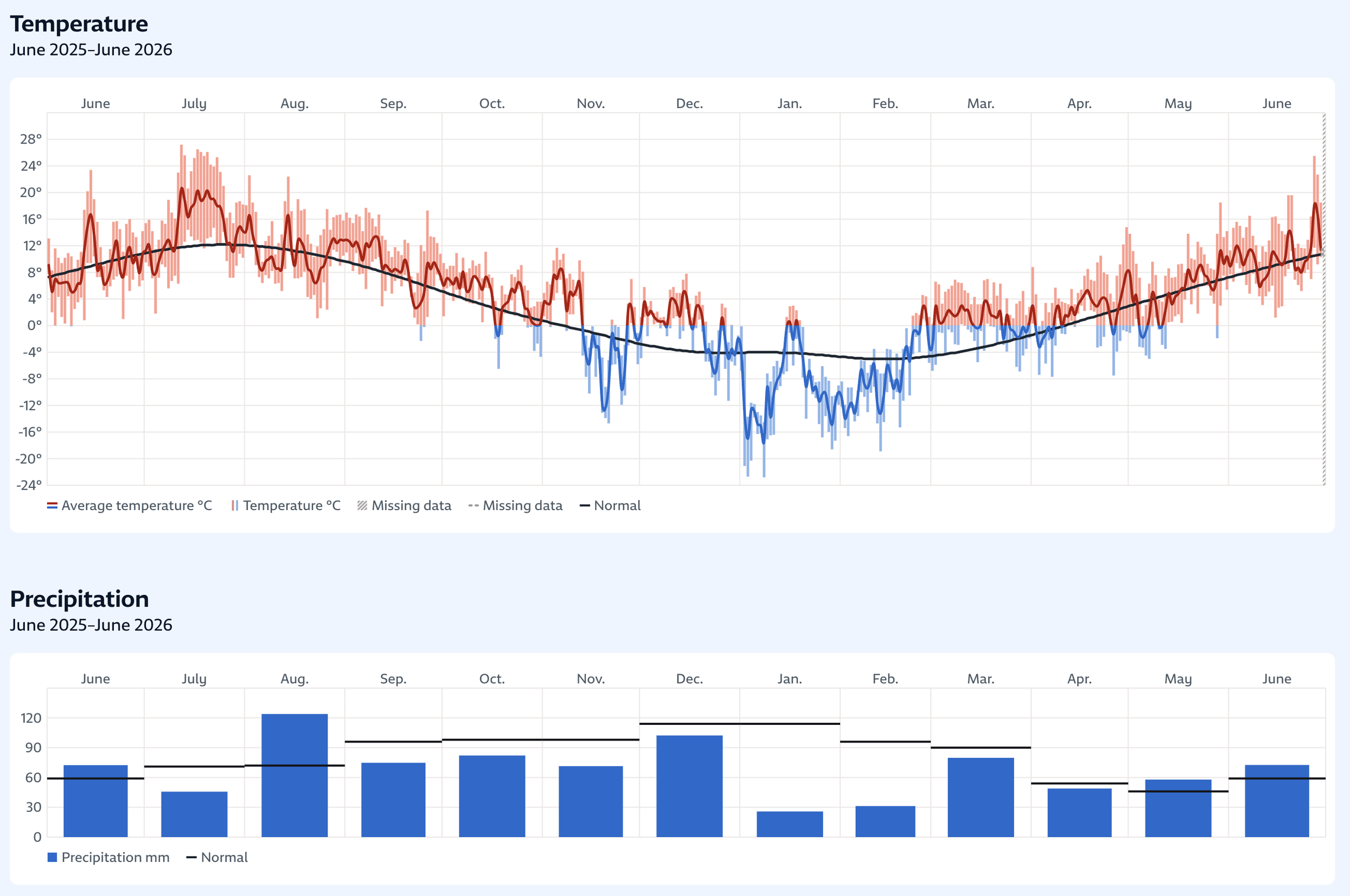Choose the May precipitation bar
Screen dimensions: 1350x896
1178,809
